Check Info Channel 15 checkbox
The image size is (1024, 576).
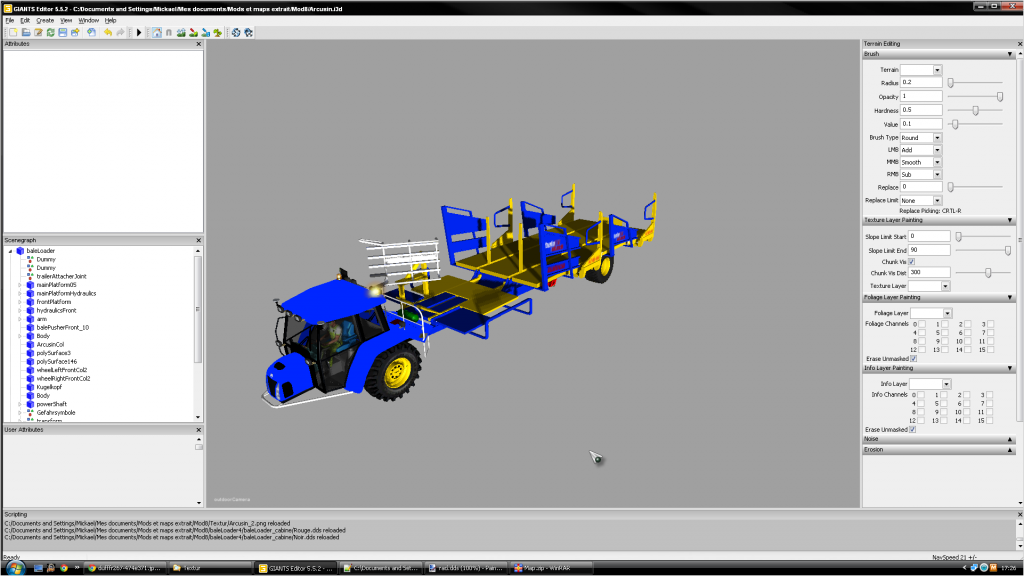(x=990, y=421)
